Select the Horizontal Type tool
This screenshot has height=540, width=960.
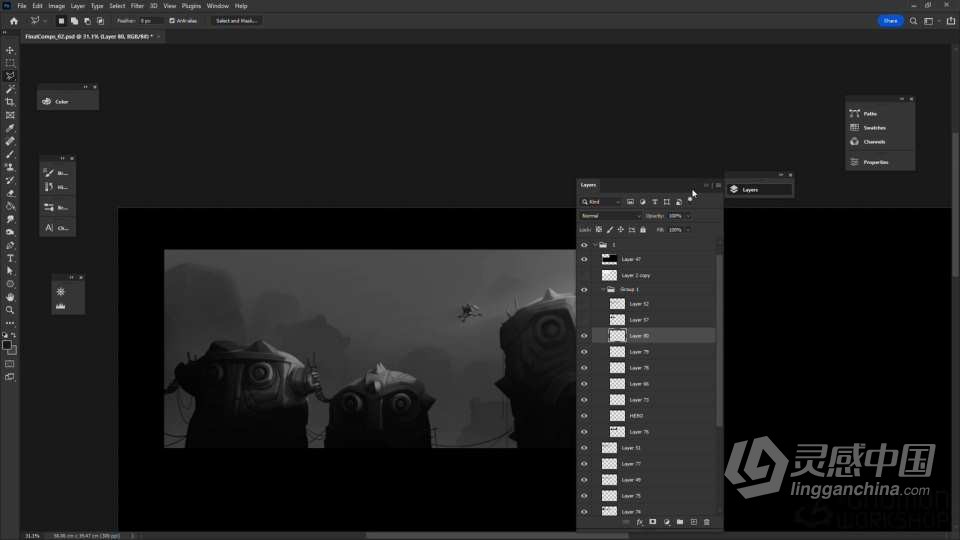point(10,258)
